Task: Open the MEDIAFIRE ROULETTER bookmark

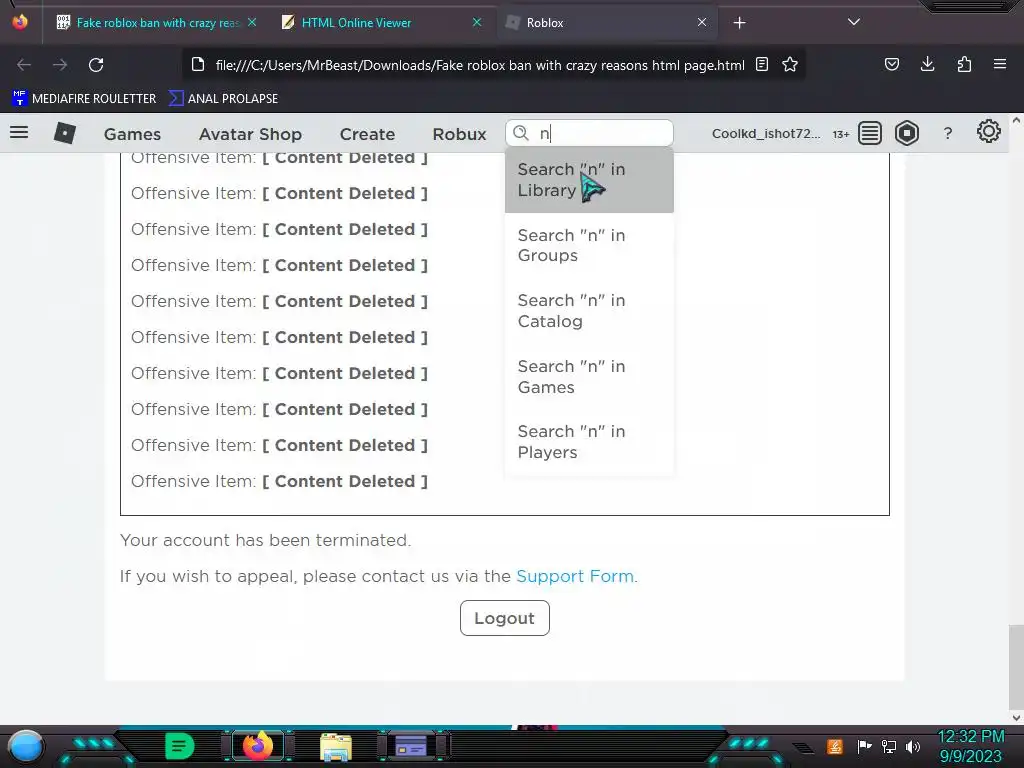Action: (x=84, y=99)
